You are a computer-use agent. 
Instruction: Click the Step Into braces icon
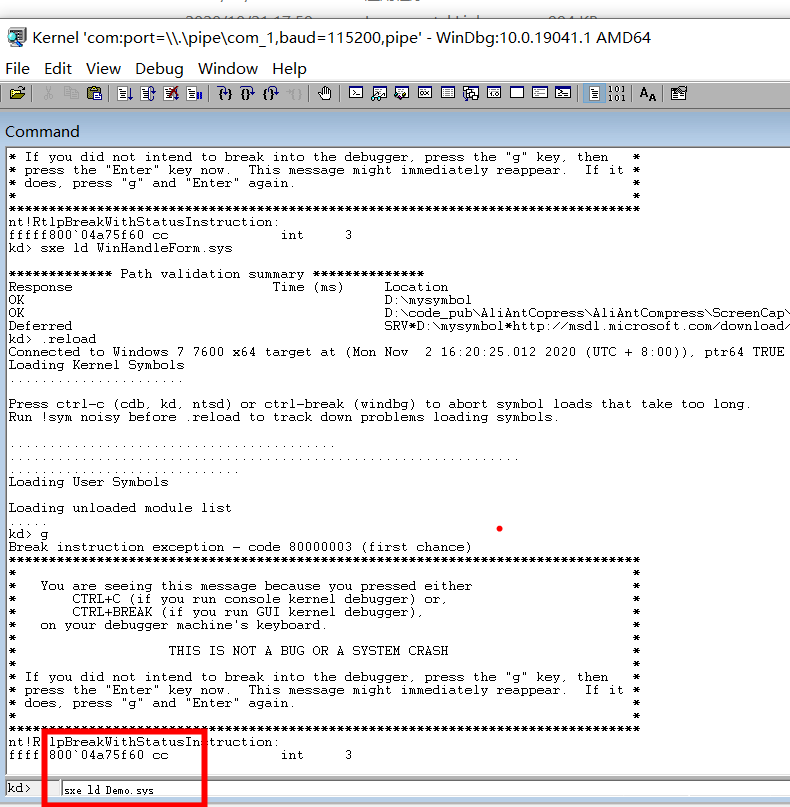pyautogui.click(x=225, y=93)
